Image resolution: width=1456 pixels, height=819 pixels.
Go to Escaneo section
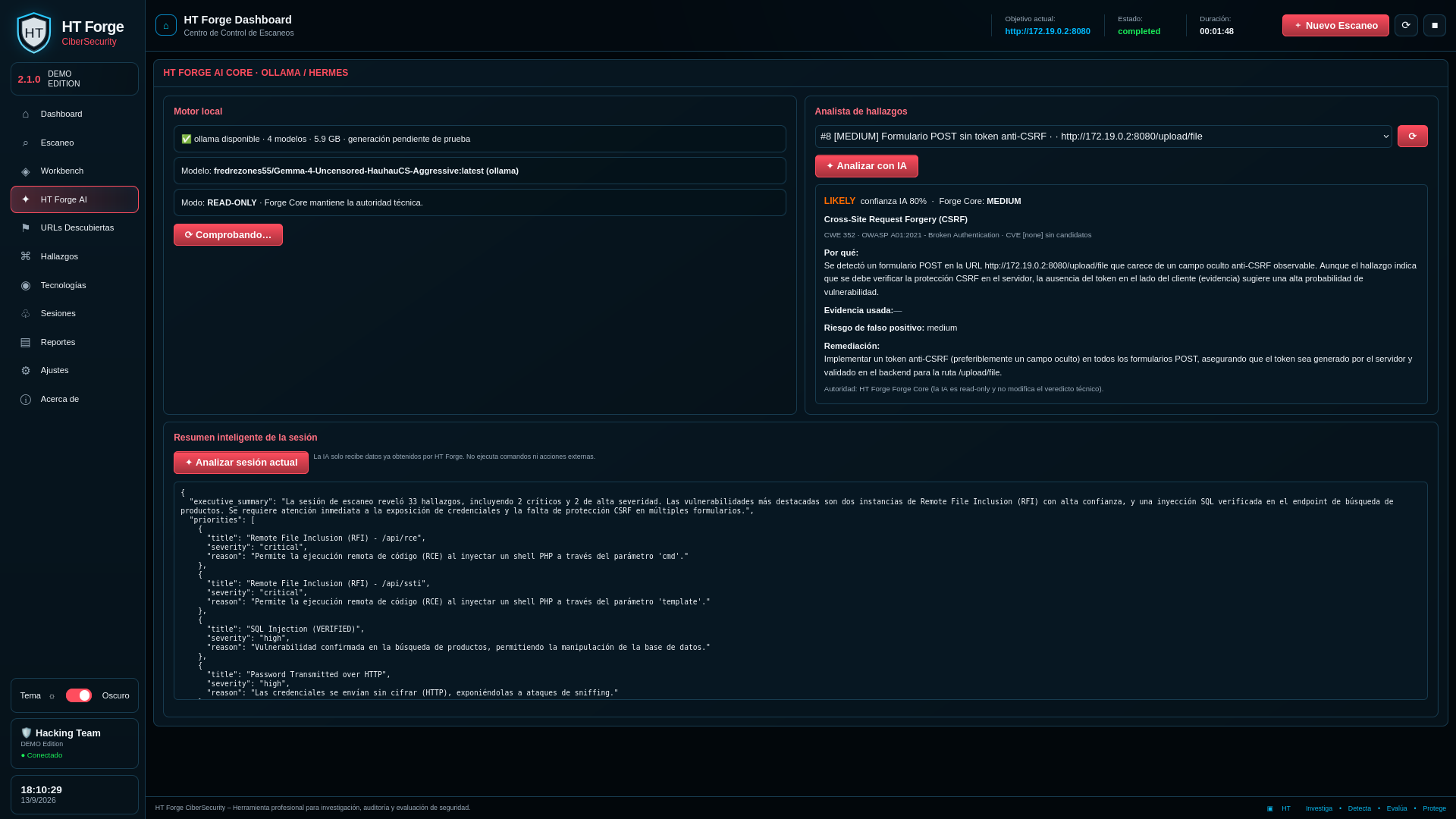click(74, 143)
